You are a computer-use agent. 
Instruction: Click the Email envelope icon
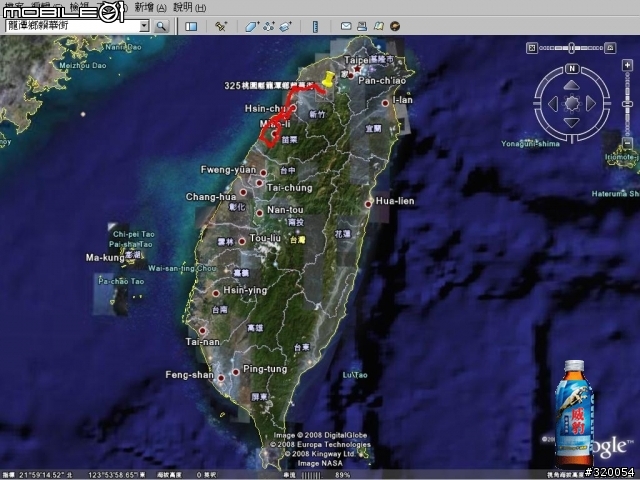click(x=346, y=26)
